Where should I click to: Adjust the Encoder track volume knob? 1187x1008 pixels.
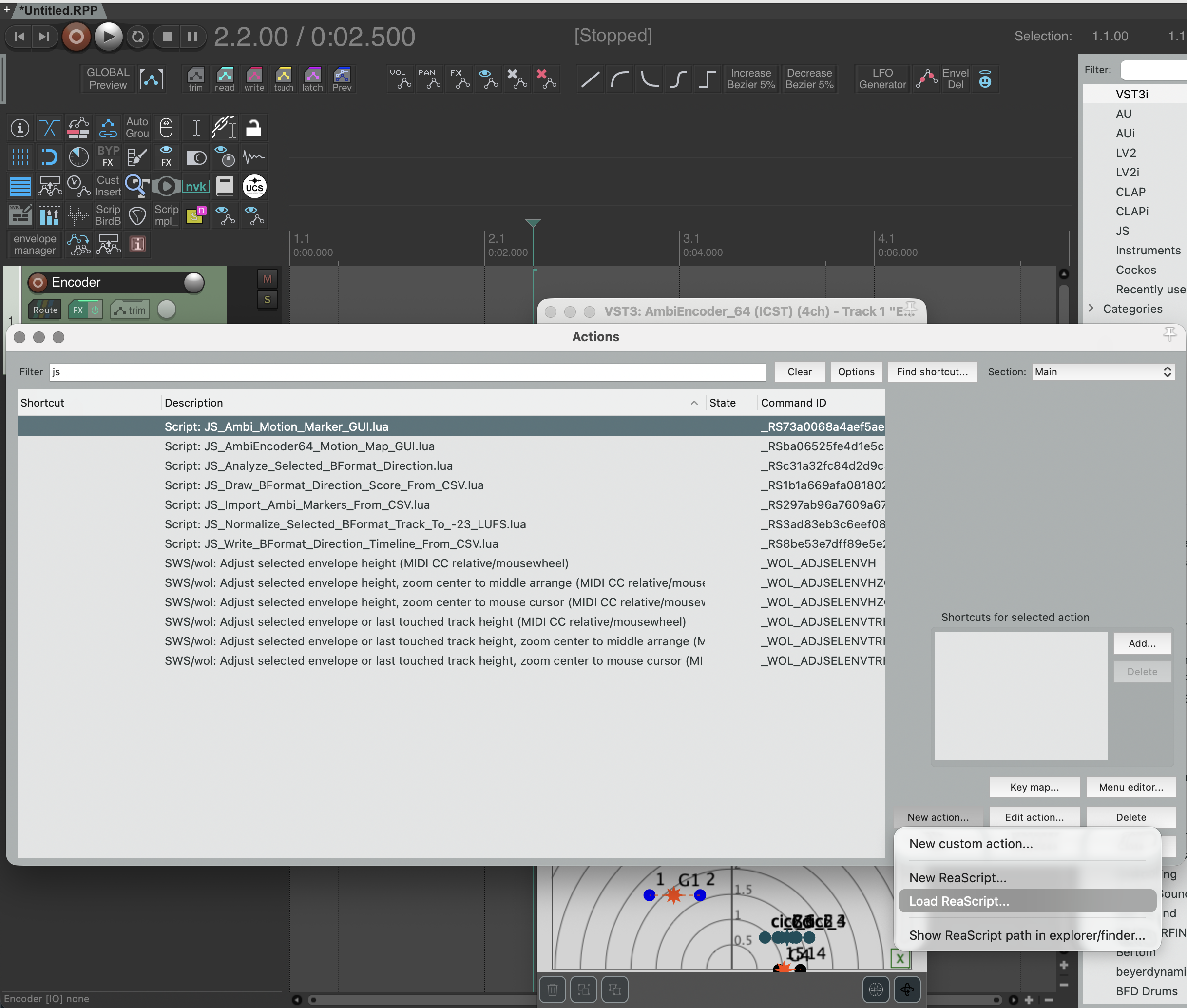pyautogui.click(x=194, y=282)
